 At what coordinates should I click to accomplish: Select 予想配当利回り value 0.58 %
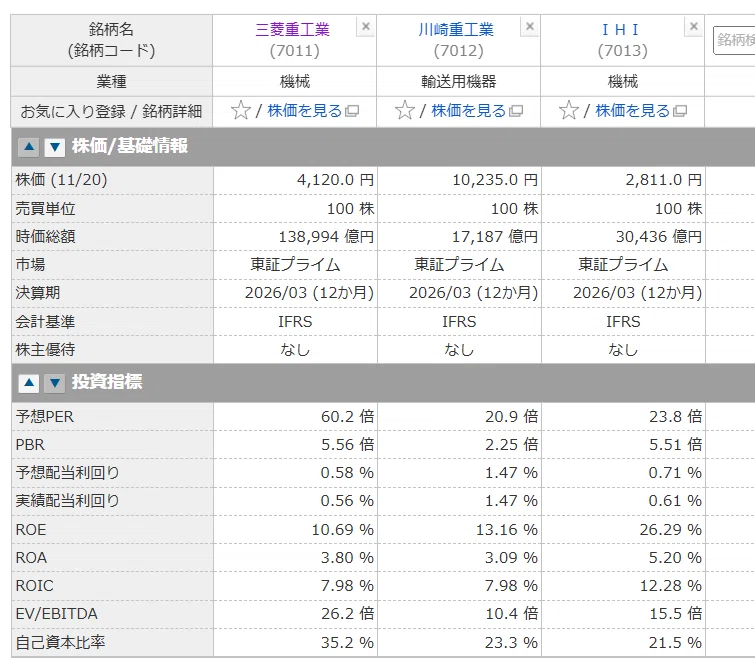348,473
